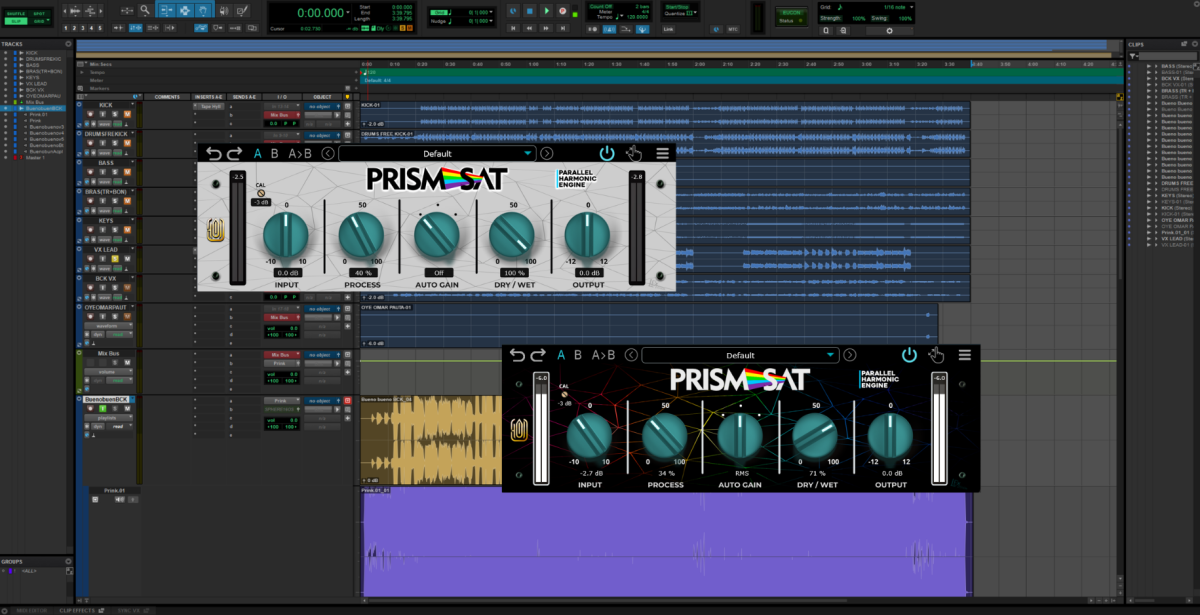Click the transport Stop button
Viewport: 1200px width, 615px height.
point(530,10)
